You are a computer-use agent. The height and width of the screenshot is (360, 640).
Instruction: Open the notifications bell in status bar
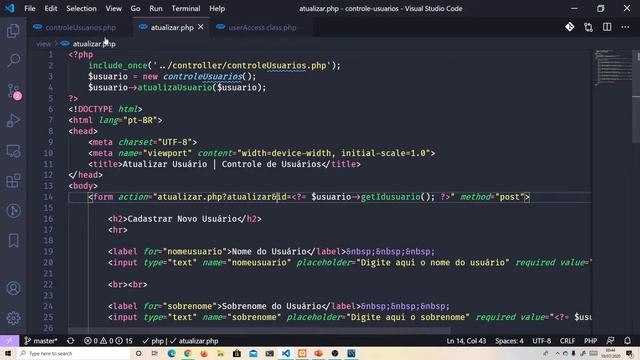pos(627,340)
